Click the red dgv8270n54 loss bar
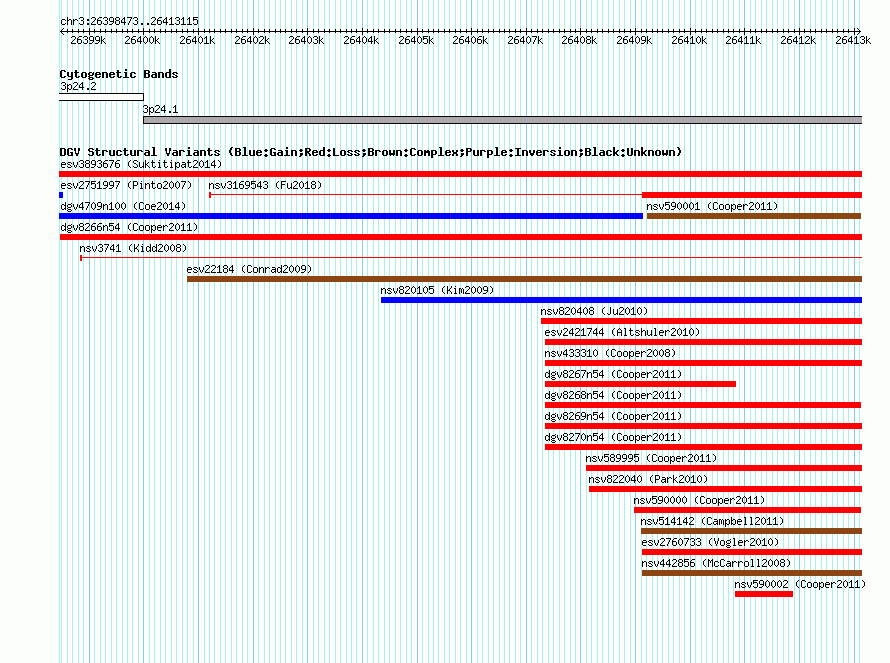 pos(703,447)
